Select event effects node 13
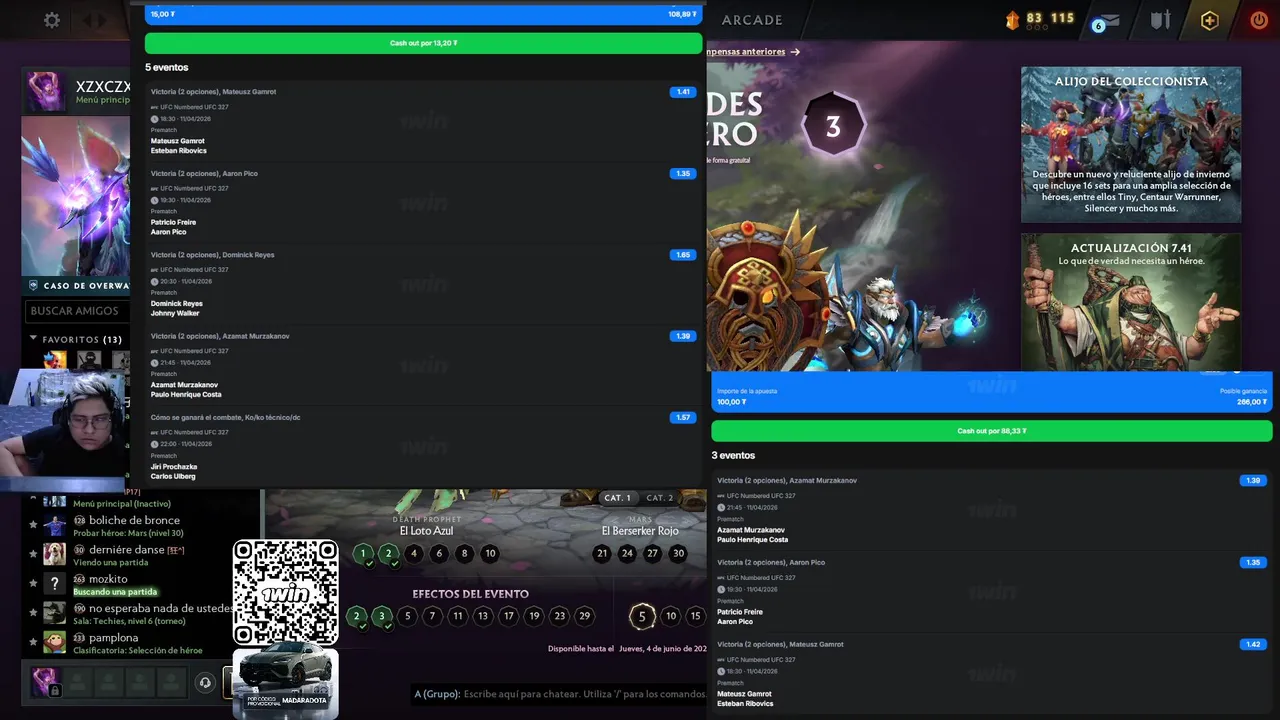The image size is (1280, 720). 483,616
